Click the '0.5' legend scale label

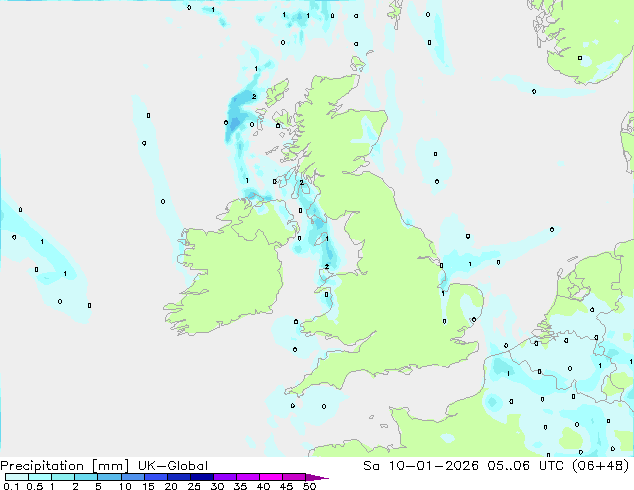coord(35,486)
